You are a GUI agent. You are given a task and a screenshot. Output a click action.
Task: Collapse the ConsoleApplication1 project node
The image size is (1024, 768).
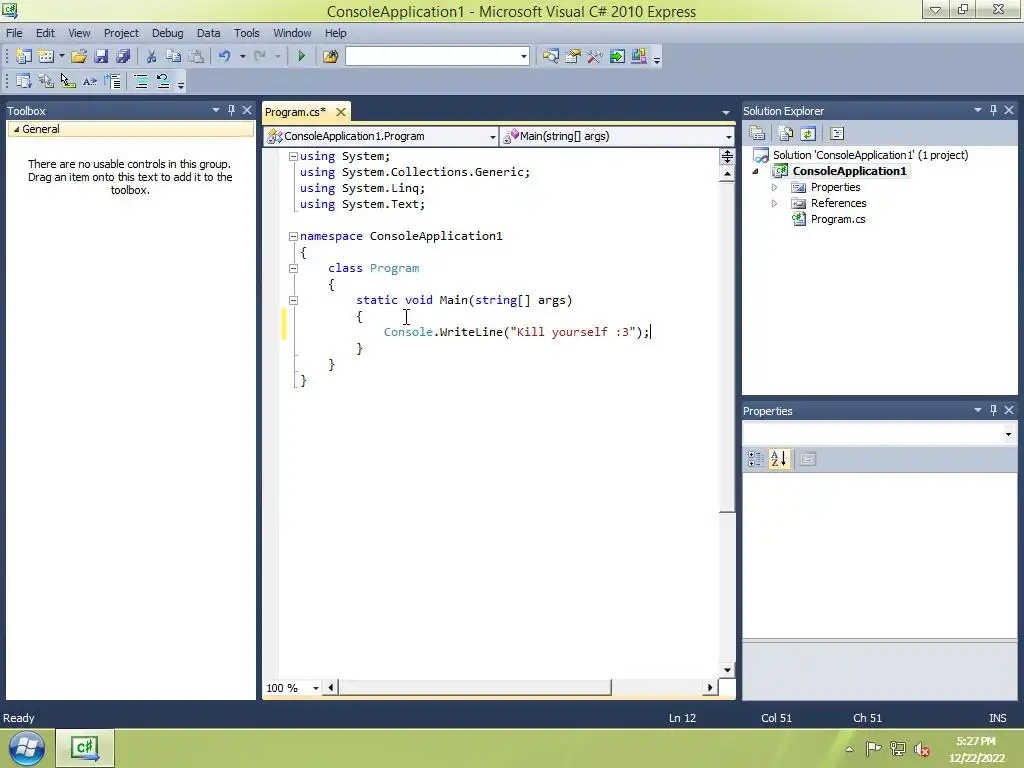pyautogui.click(x=756, y=172)
